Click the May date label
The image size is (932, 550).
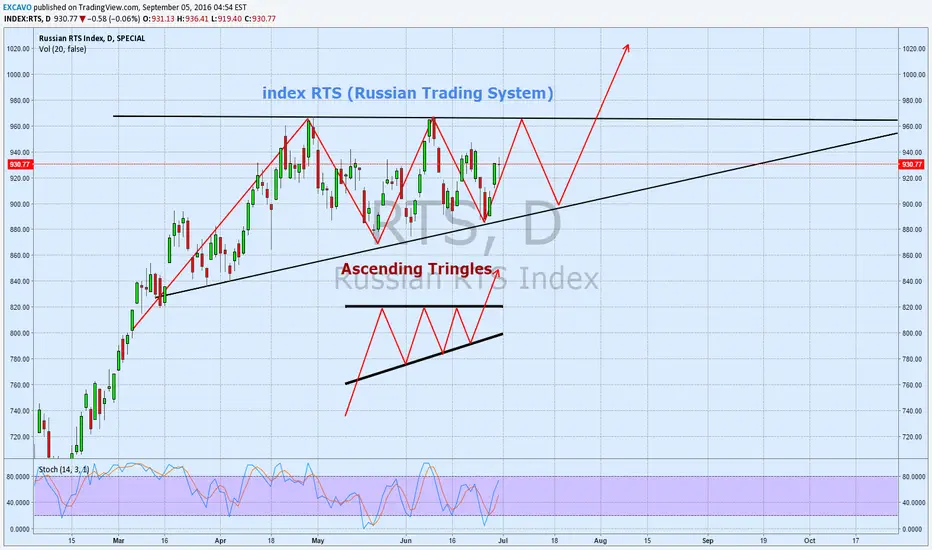318,541
